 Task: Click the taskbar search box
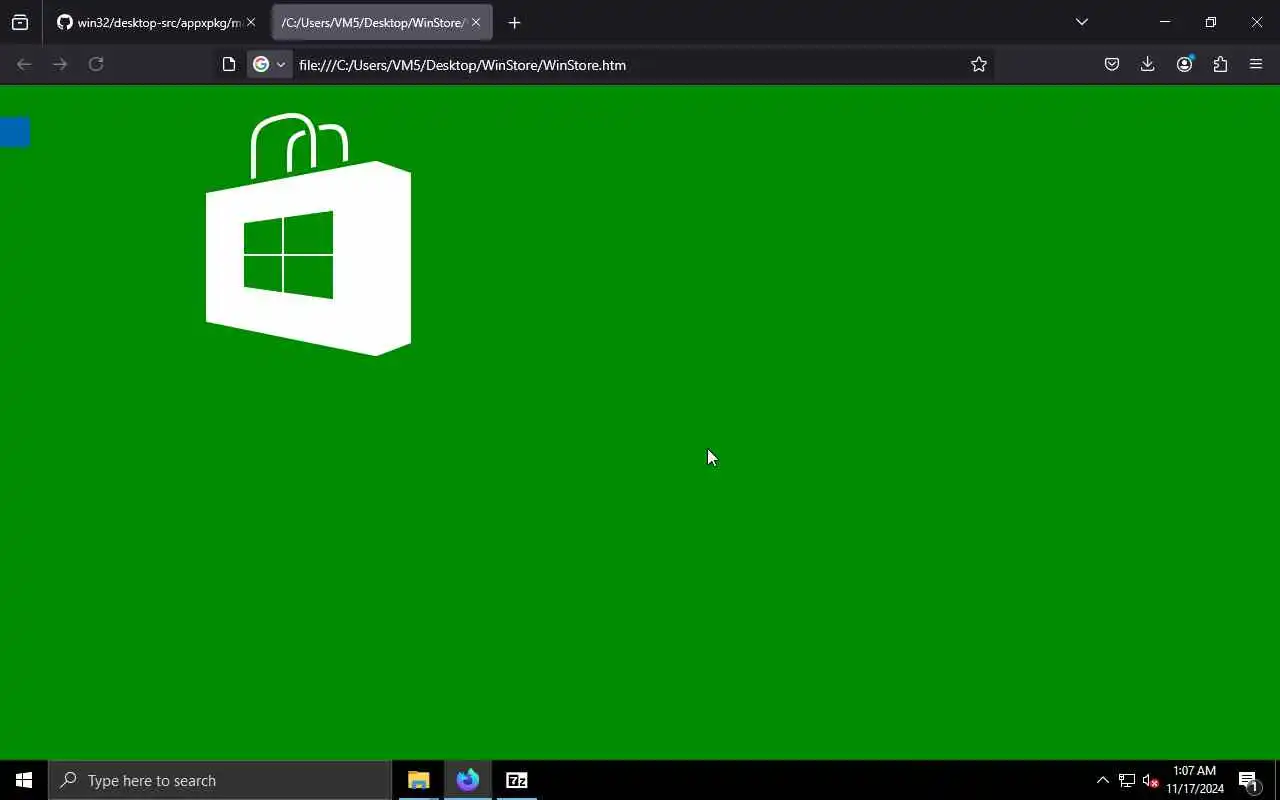220,780
